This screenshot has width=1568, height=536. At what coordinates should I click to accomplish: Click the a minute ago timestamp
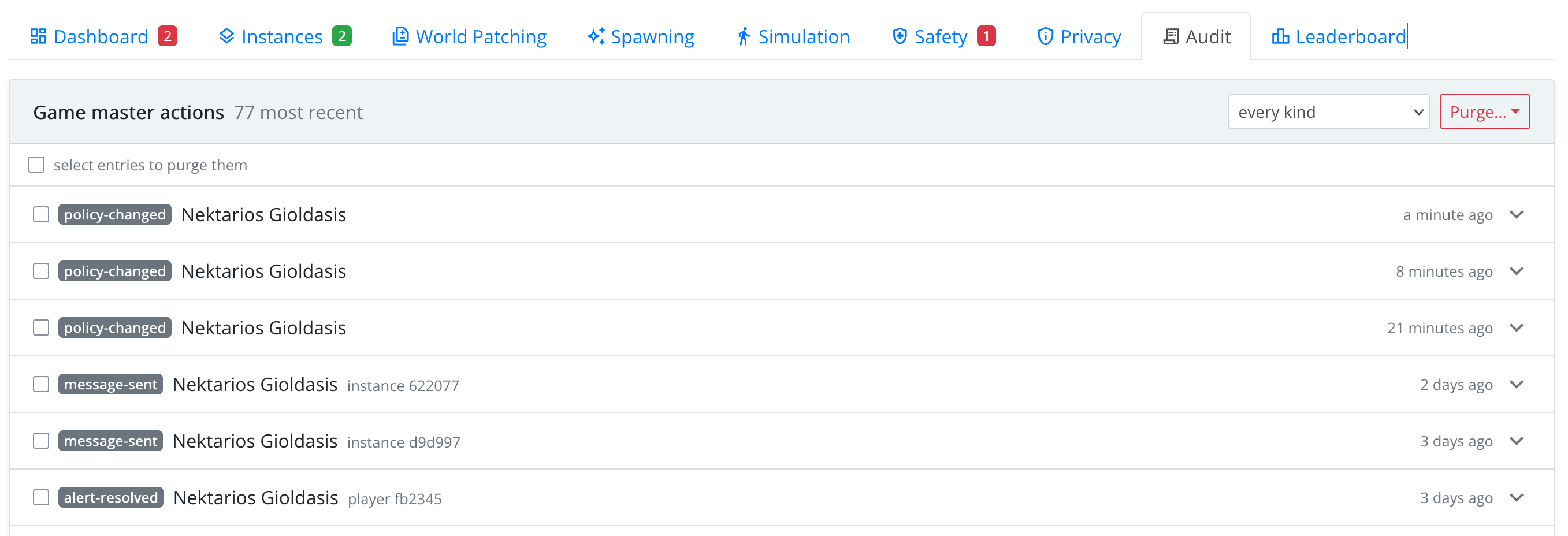(1447, 215)
